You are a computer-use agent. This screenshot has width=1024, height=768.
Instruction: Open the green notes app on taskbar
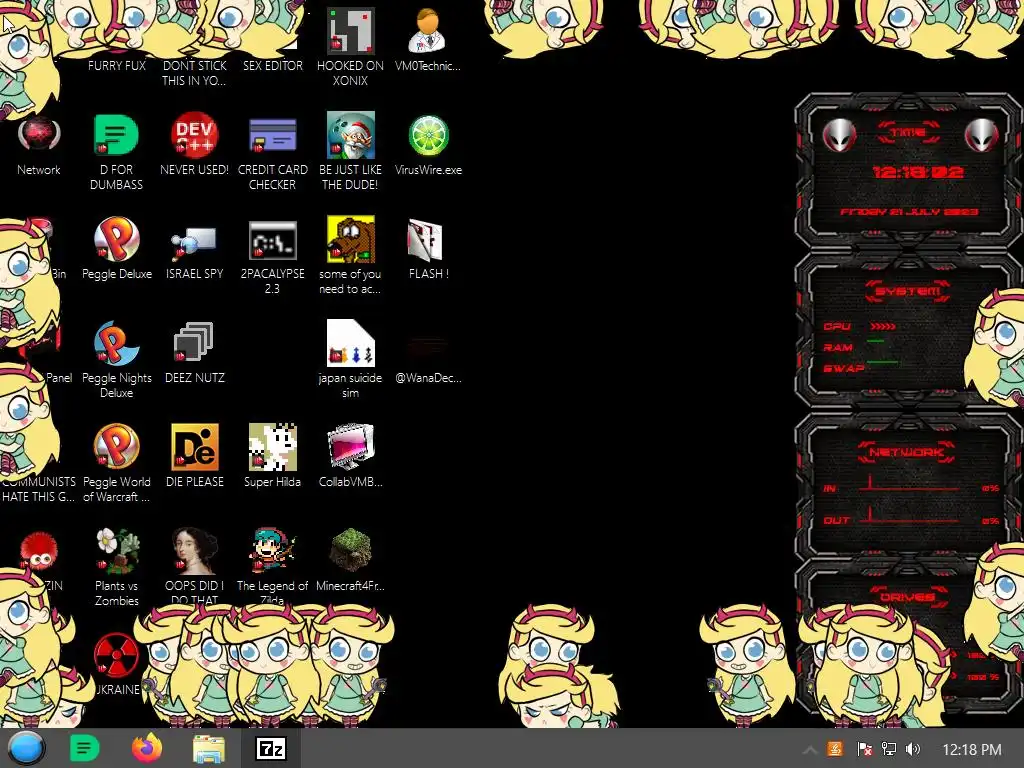[x=84, y=748]
